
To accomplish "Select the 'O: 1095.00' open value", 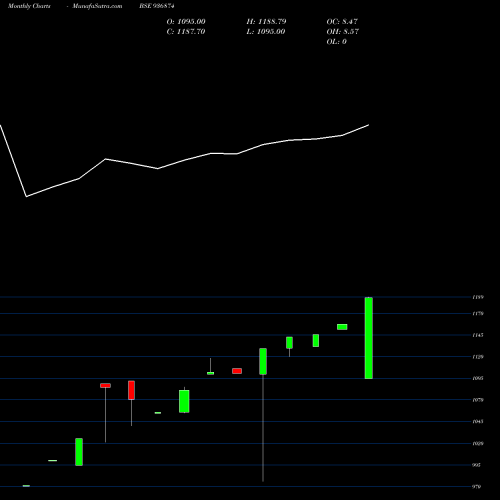I will coord(186,22).
